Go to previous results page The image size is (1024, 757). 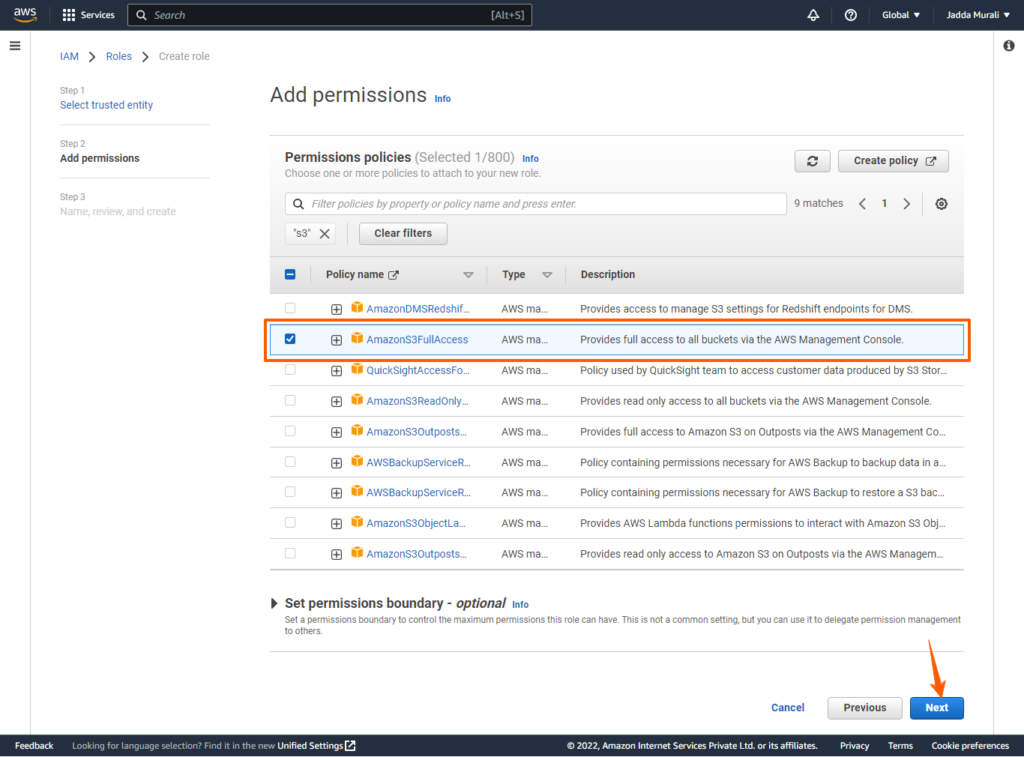click(x=862, y=204)
